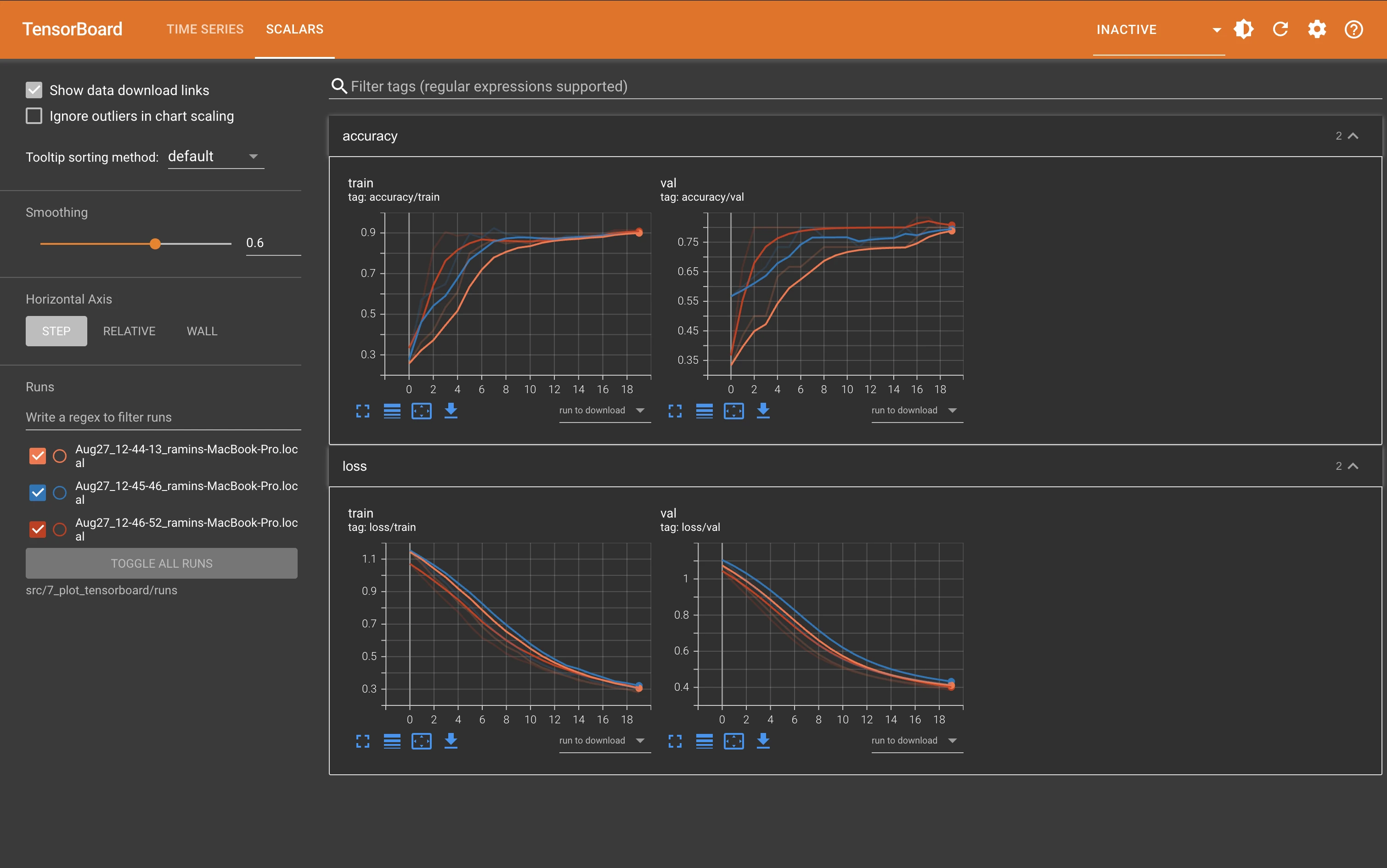
Task: Expand the accuracy/train chart to fullscreen
Action: pyautogui.click(x=362, y=411)
